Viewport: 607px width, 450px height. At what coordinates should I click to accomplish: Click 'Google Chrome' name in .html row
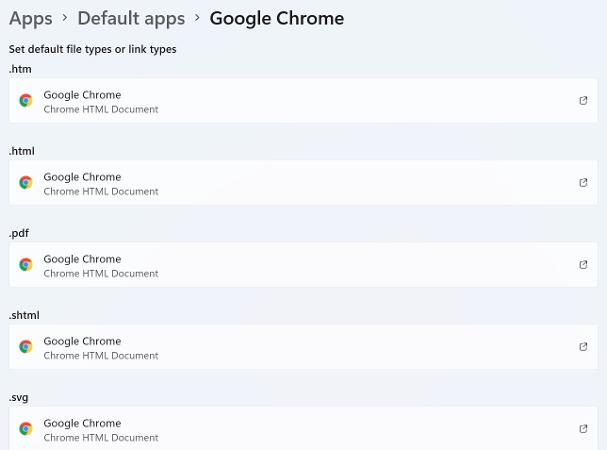[x=82, y=177]
